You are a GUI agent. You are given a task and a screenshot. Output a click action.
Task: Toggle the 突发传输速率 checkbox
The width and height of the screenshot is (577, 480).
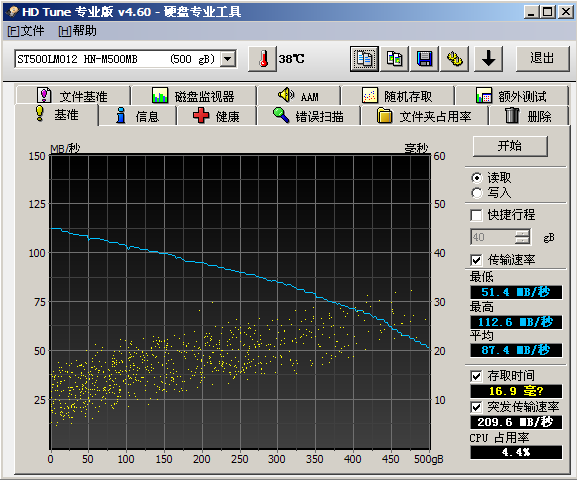click(x=476, y=407)
